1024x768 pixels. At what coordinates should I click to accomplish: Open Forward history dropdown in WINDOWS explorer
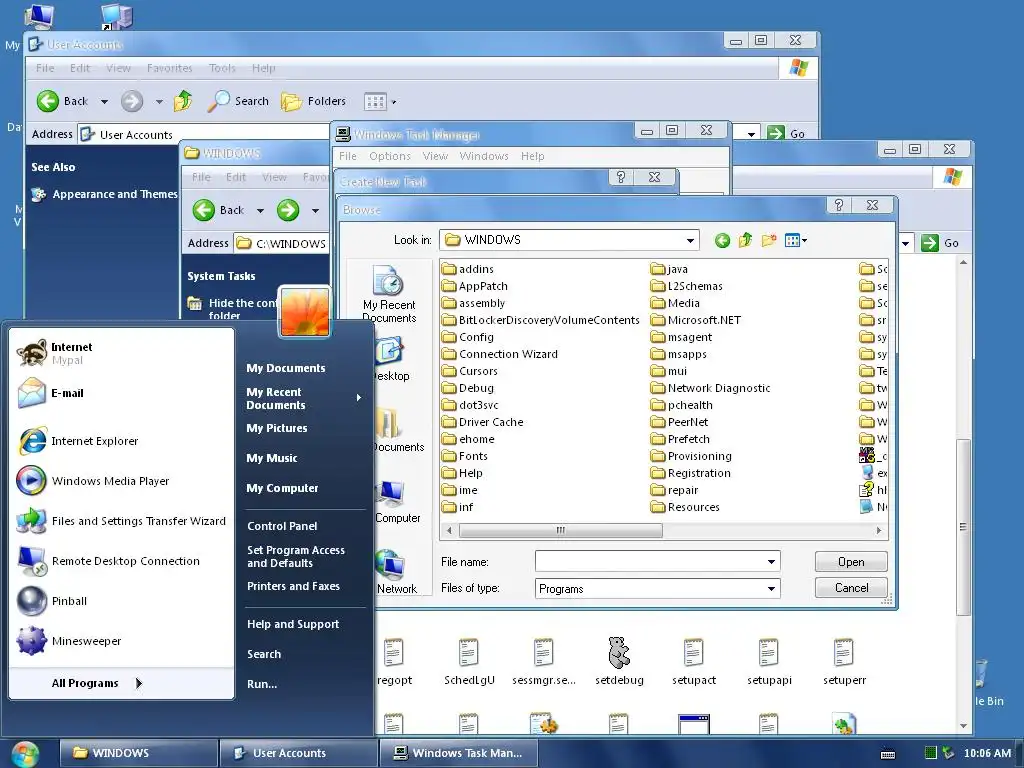pos(315,210)
